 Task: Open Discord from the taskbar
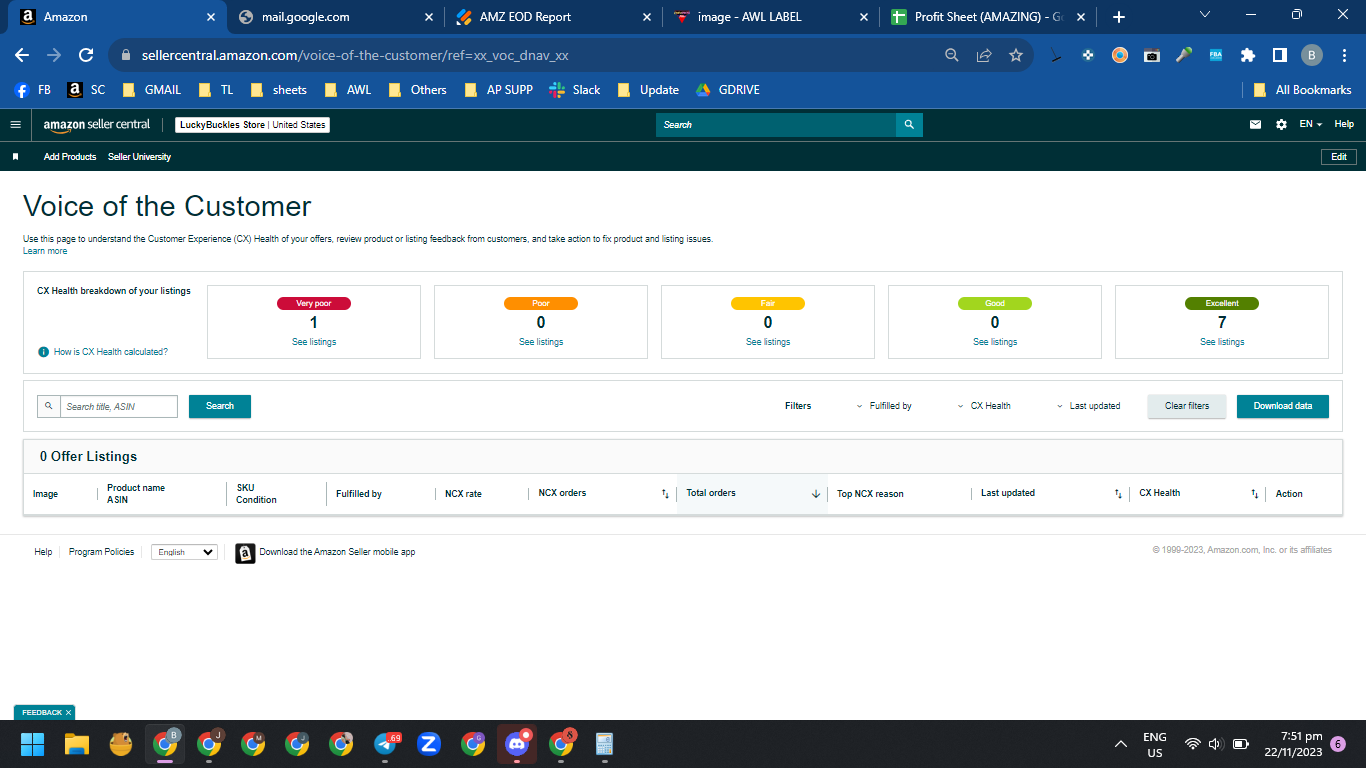coord(517,744)
